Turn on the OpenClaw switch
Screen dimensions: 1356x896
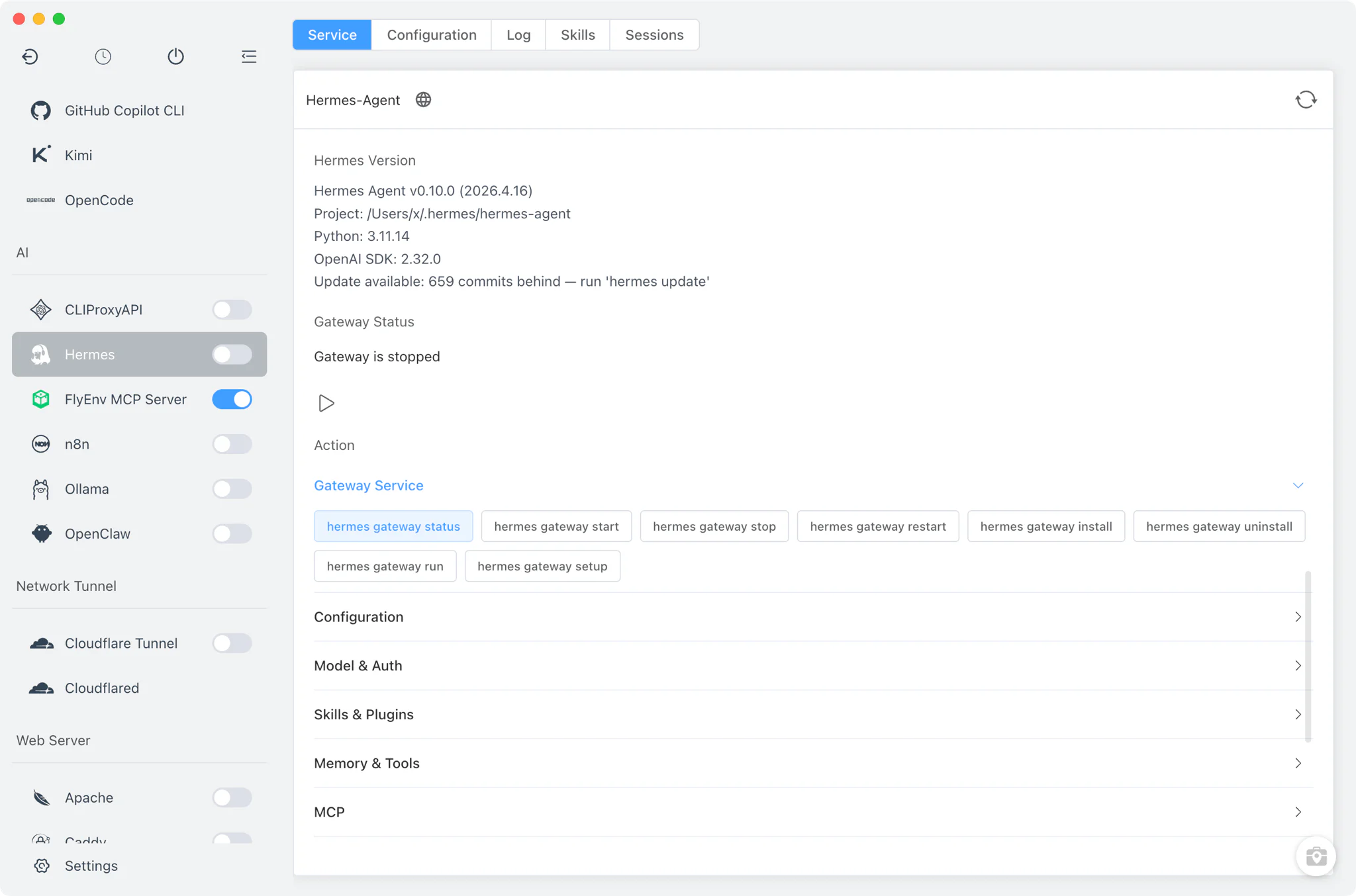click(232, 533)
